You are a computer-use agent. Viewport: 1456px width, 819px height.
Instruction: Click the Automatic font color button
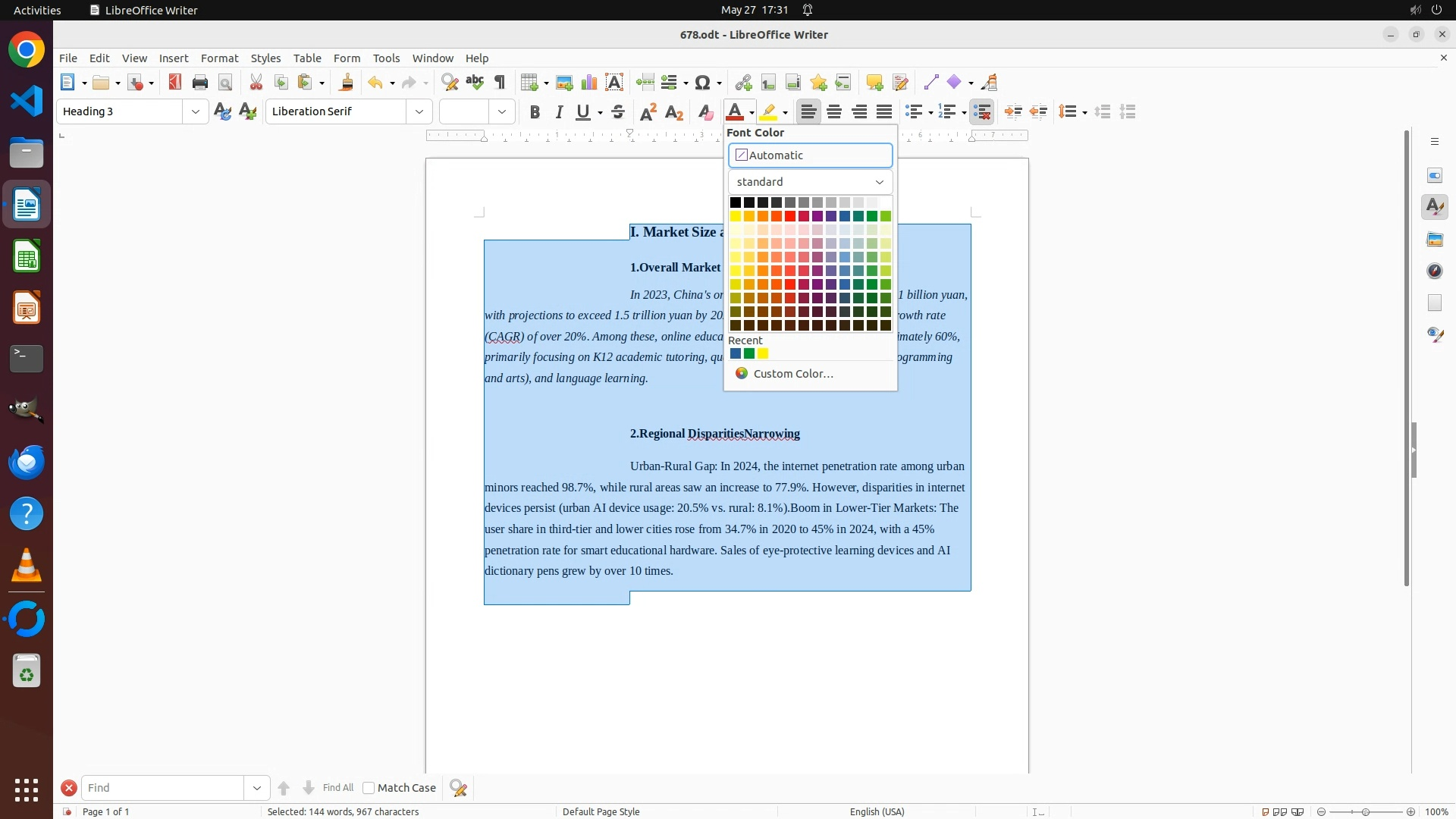pos(810,155)
